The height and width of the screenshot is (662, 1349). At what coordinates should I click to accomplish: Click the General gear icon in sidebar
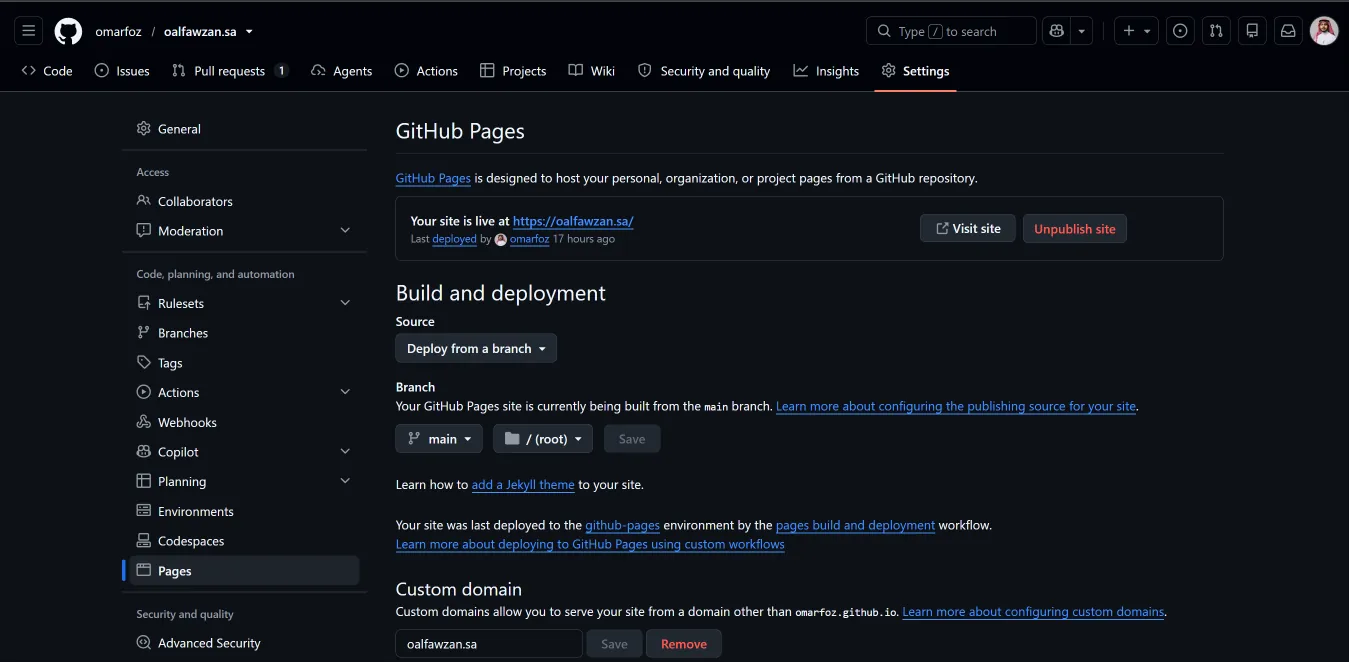(144, 129)
